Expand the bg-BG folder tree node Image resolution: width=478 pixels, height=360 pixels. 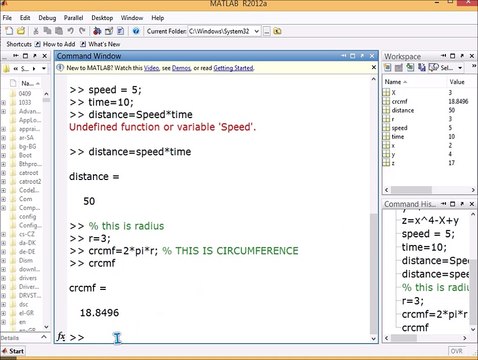coord(3,147)
